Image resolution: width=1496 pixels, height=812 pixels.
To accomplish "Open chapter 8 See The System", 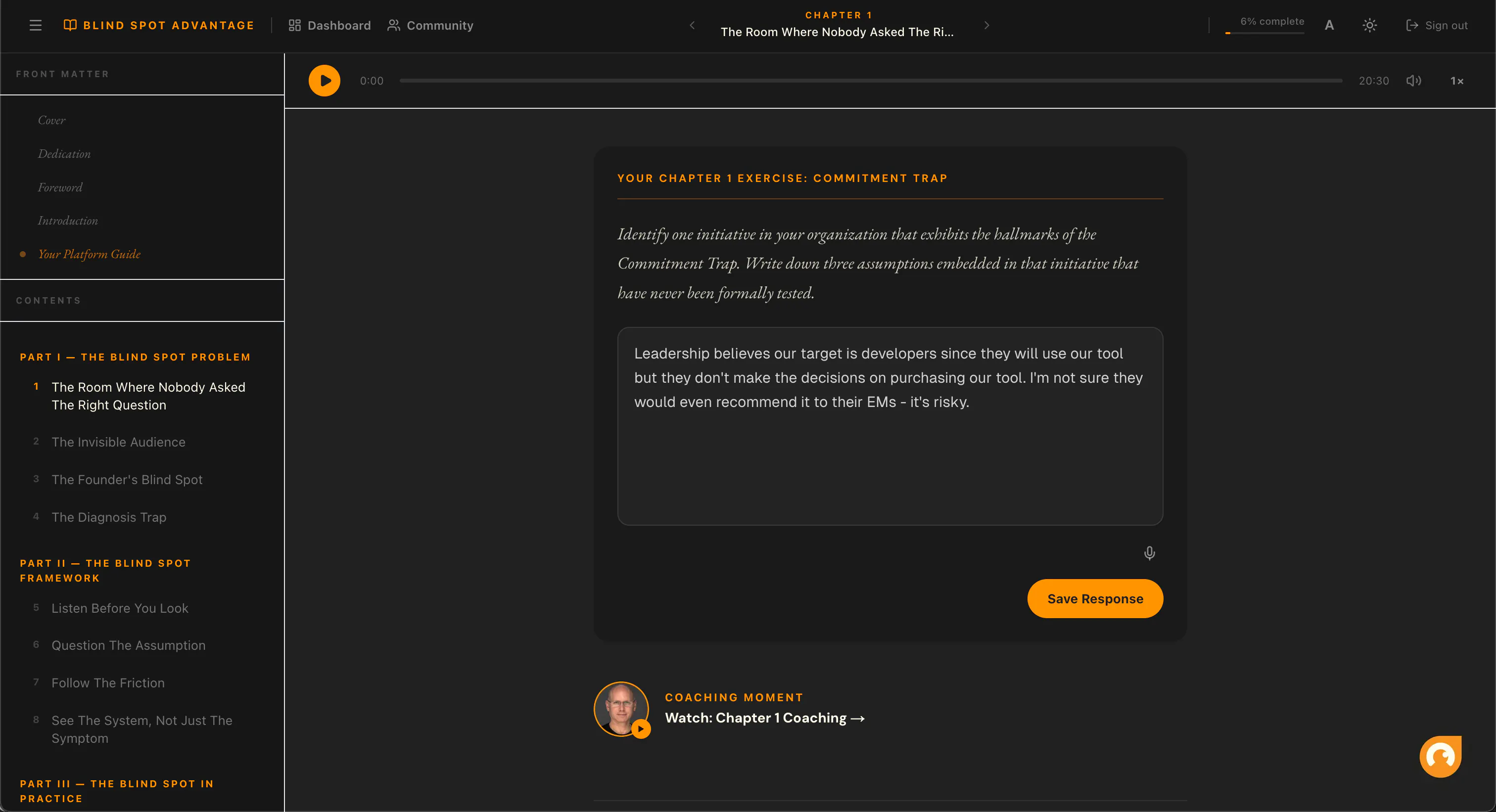I will [x=141, y=729].
